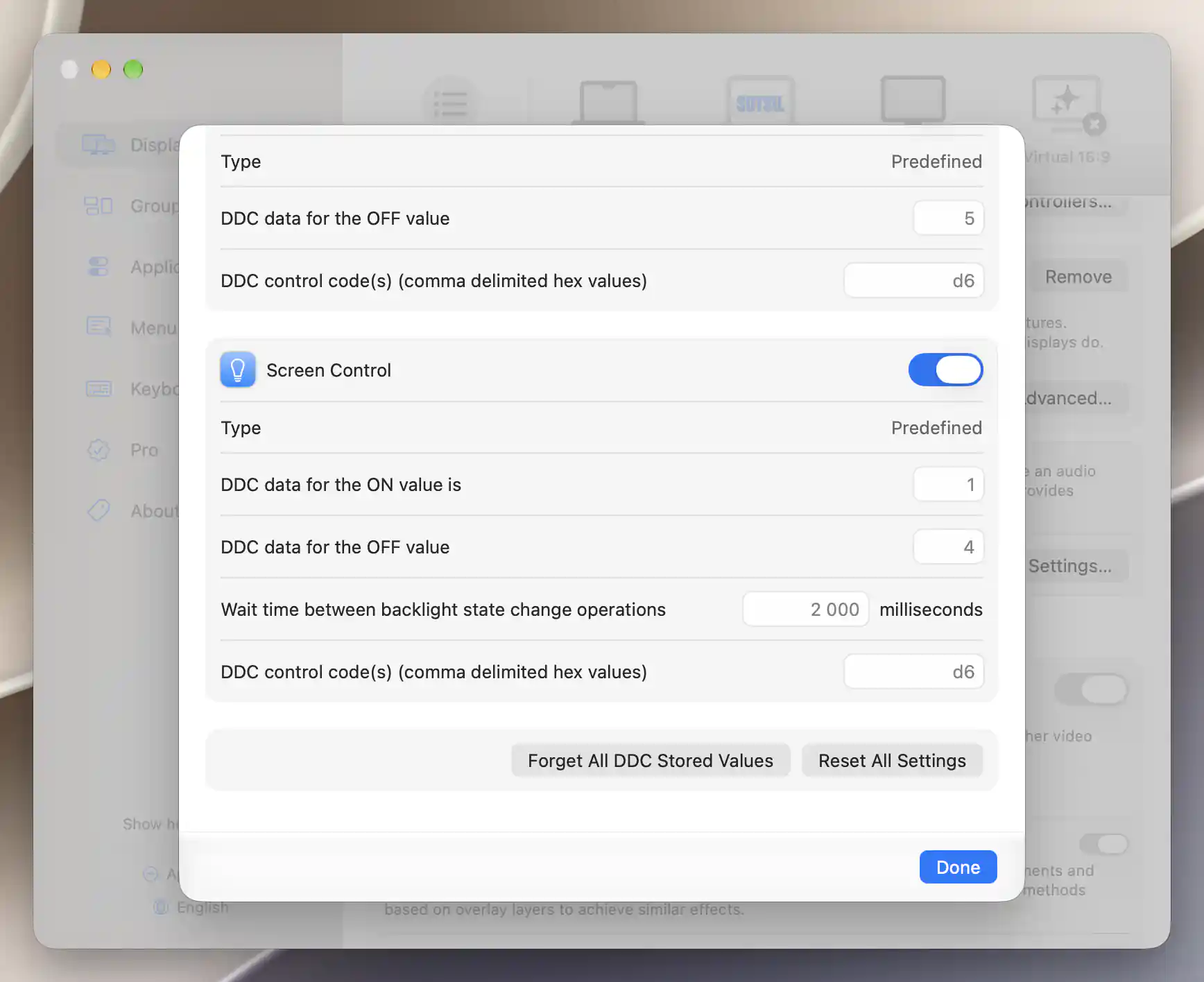Open the Screen Control Type Predefined dropdown
The image size is (1204, 982).
pyautogui.click(x=936, y=428)
